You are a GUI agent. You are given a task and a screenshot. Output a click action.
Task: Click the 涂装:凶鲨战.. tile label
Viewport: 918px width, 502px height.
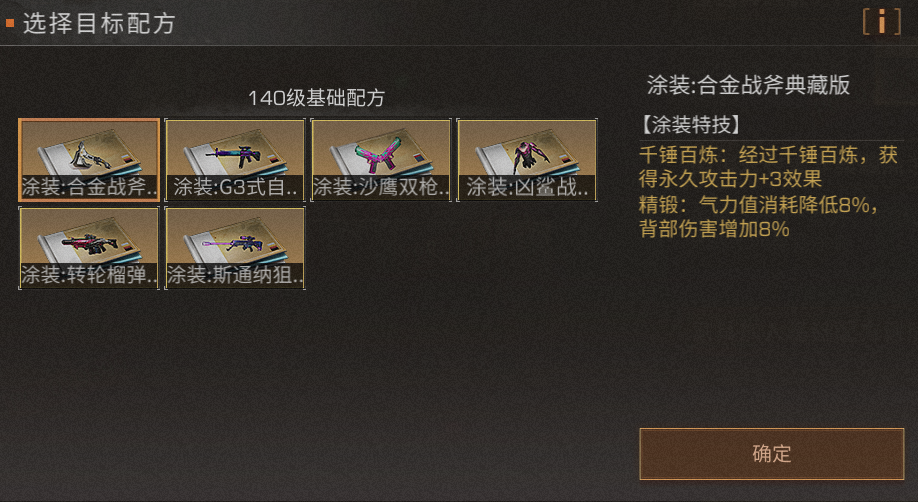(527, 187)
